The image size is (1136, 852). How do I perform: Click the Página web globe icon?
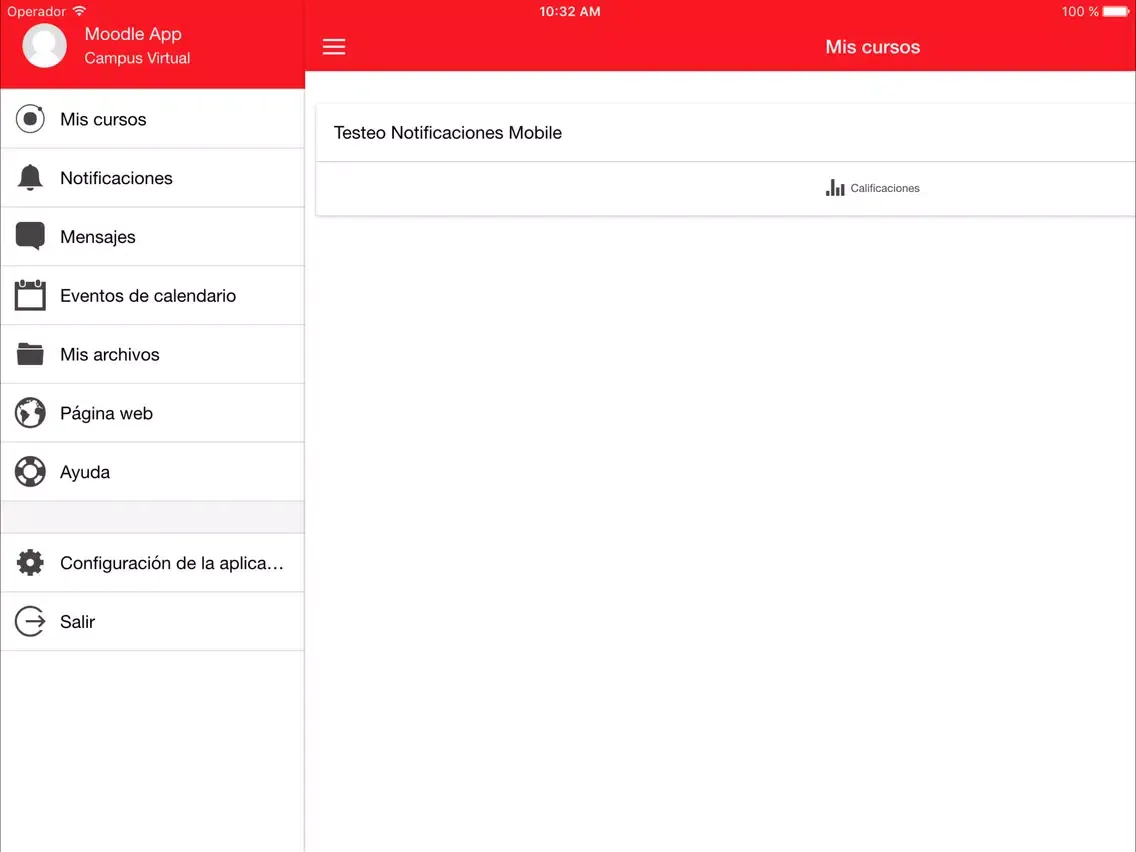coord(30,413)
